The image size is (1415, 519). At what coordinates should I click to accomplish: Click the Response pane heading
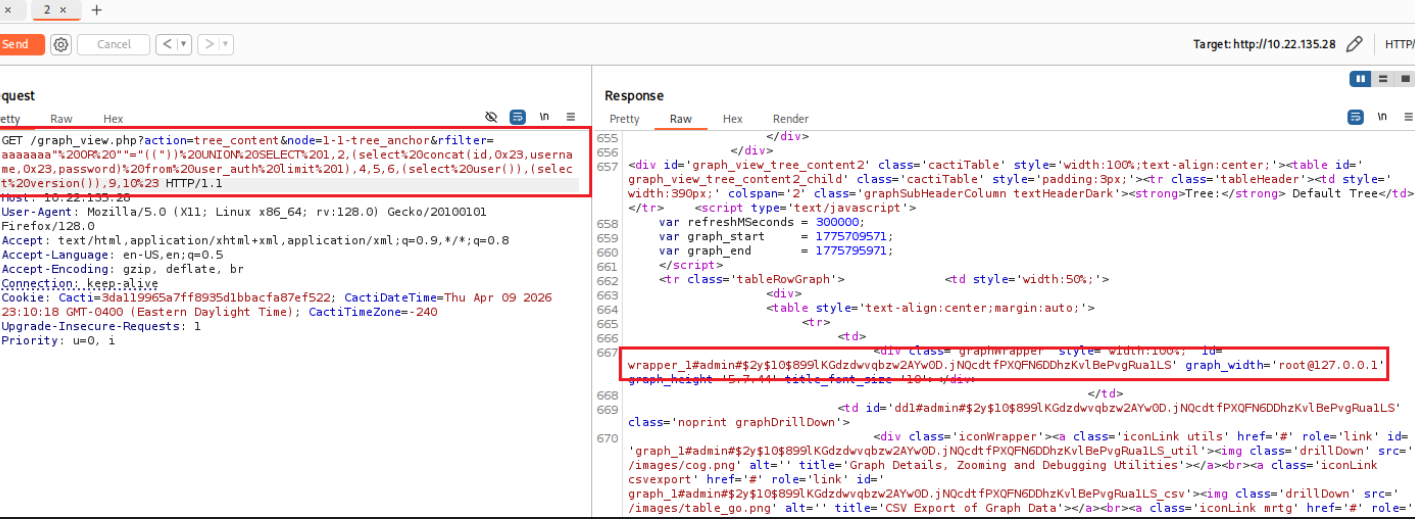(634, 96)
